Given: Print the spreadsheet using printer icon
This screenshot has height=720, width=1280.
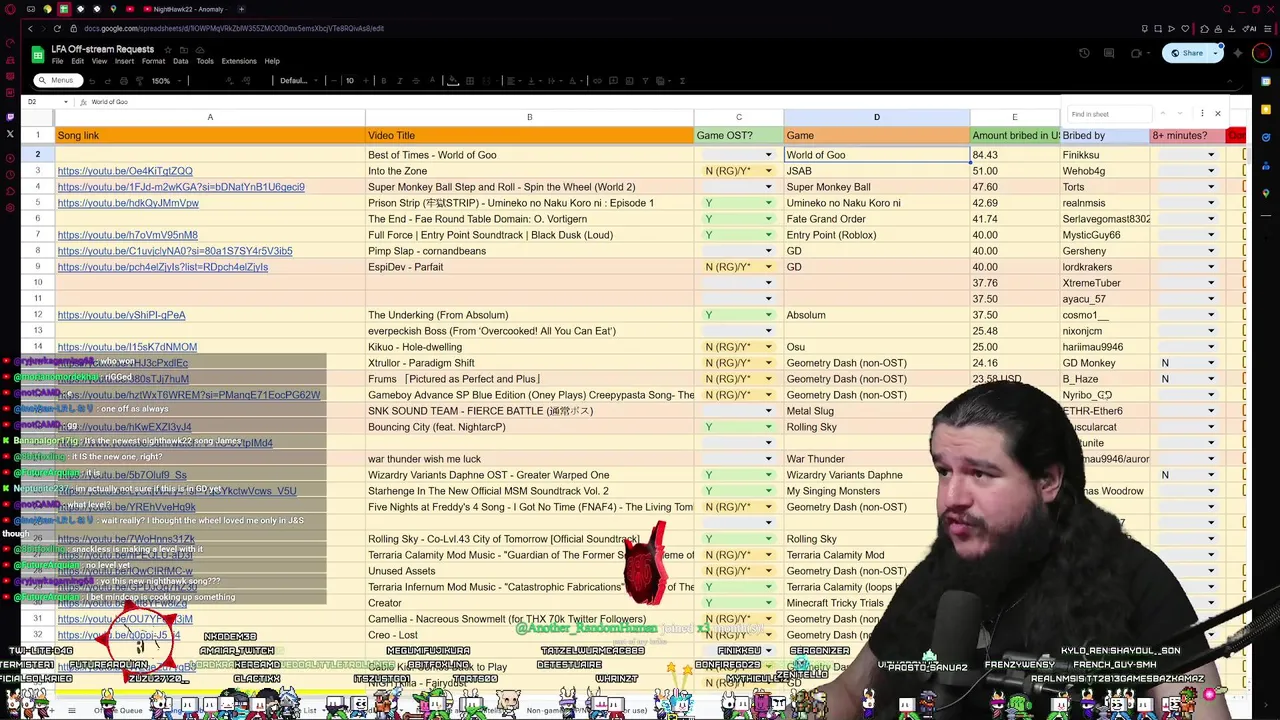Looking at the screenshot, I should click(x=124, y=80).
